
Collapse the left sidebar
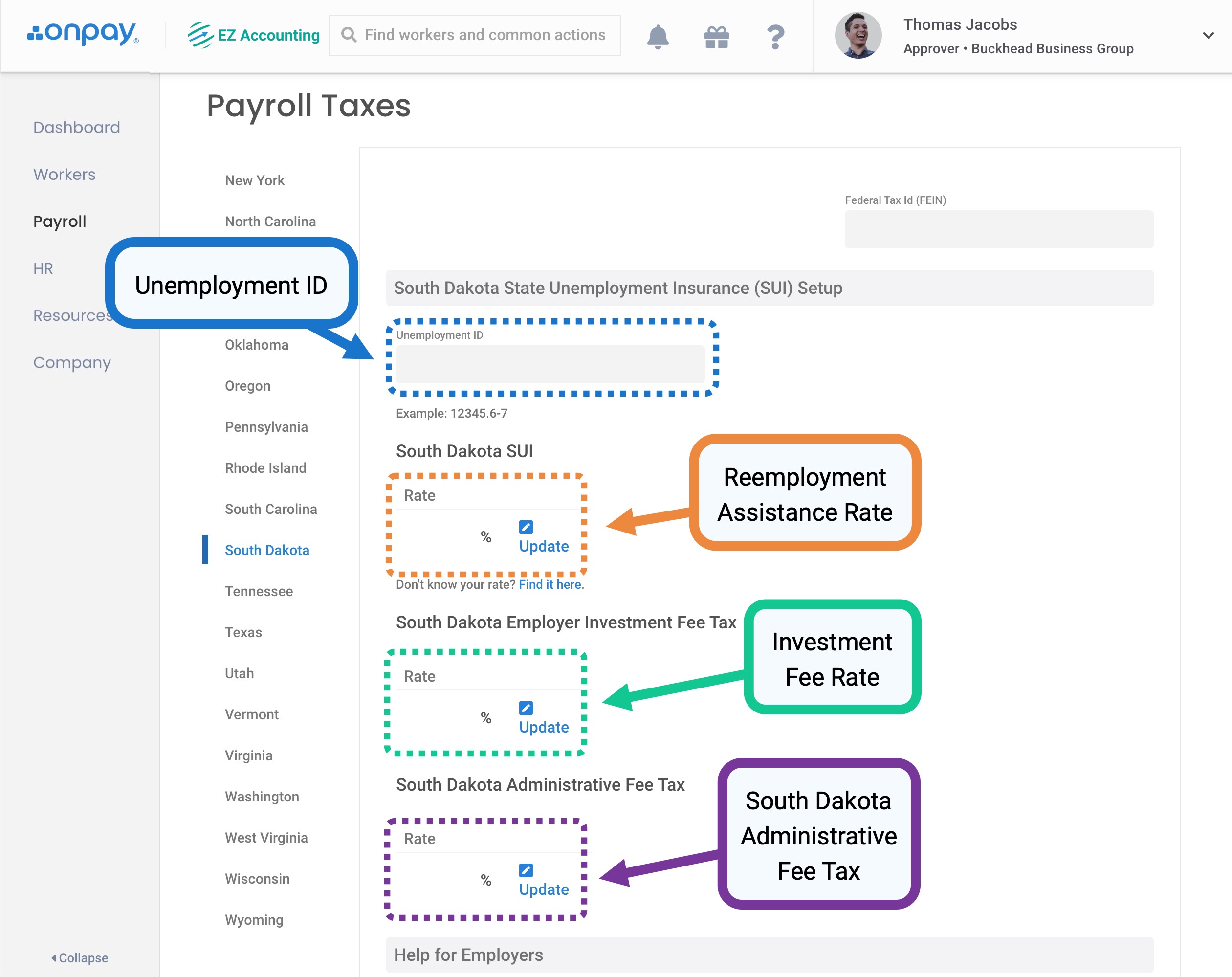[79, 957]
